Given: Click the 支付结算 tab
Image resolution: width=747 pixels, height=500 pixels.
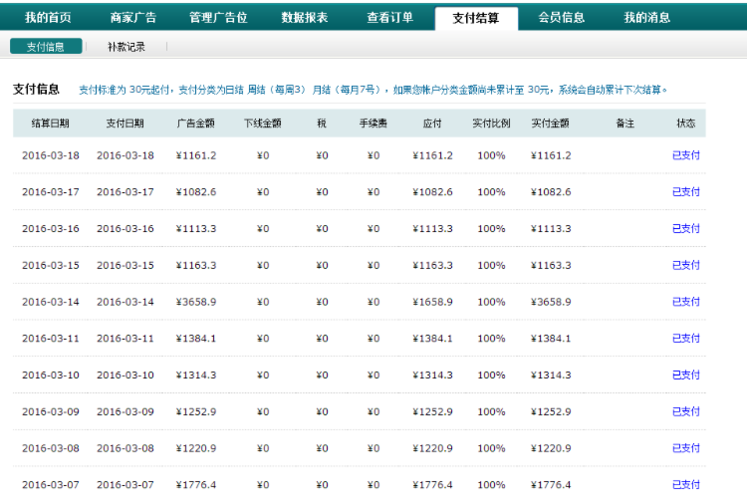Looking at the screenshot, I should 476,19.
